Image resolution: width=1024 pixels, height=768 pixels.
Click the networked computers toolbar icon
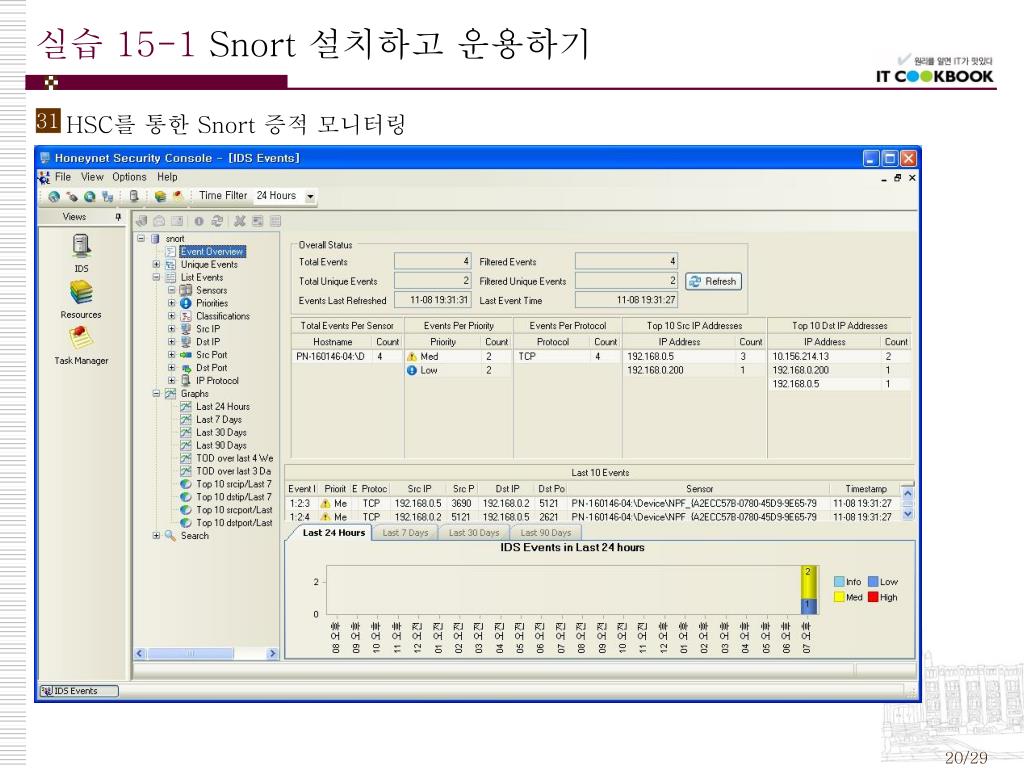[x=108, y=196]
